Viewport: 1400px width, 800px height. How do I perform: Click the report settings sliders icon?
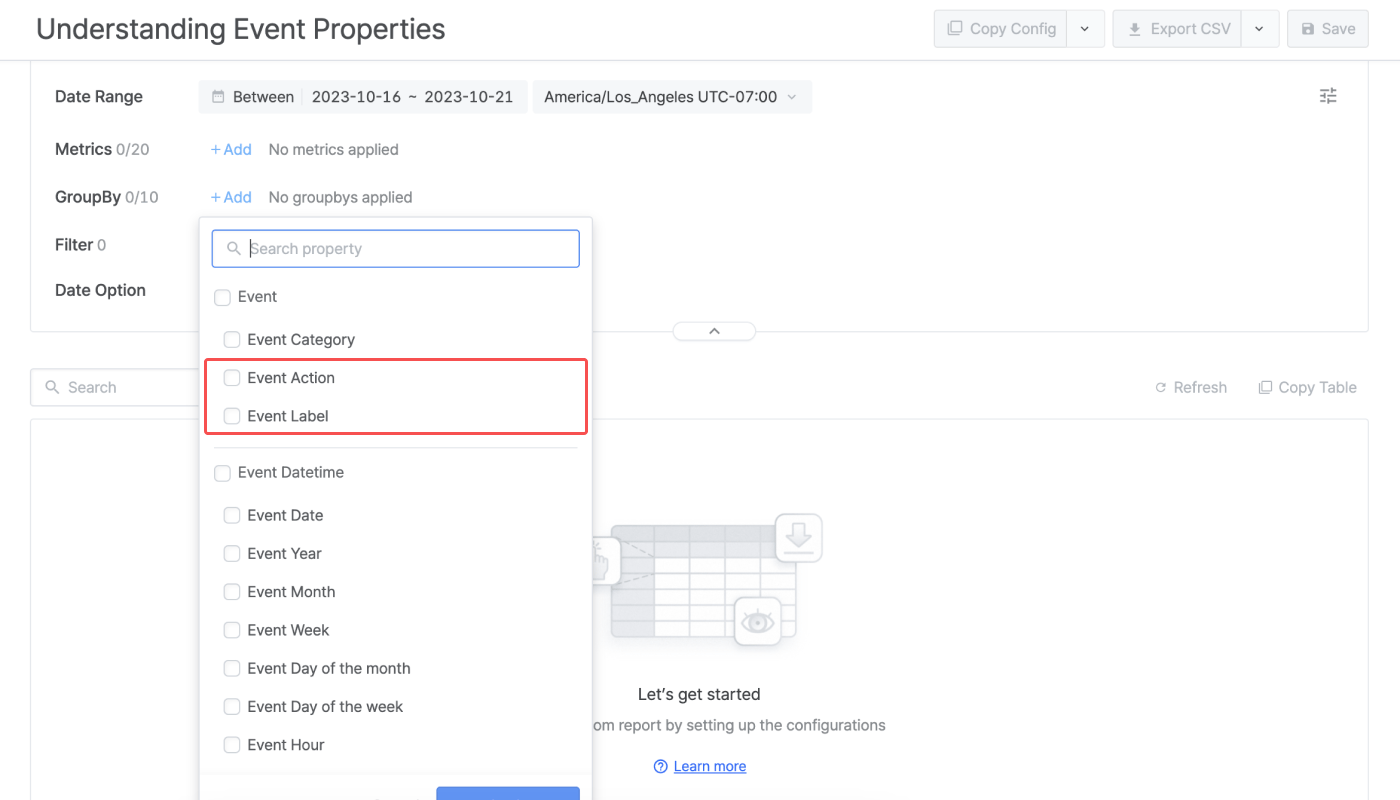coord(1328,96)
